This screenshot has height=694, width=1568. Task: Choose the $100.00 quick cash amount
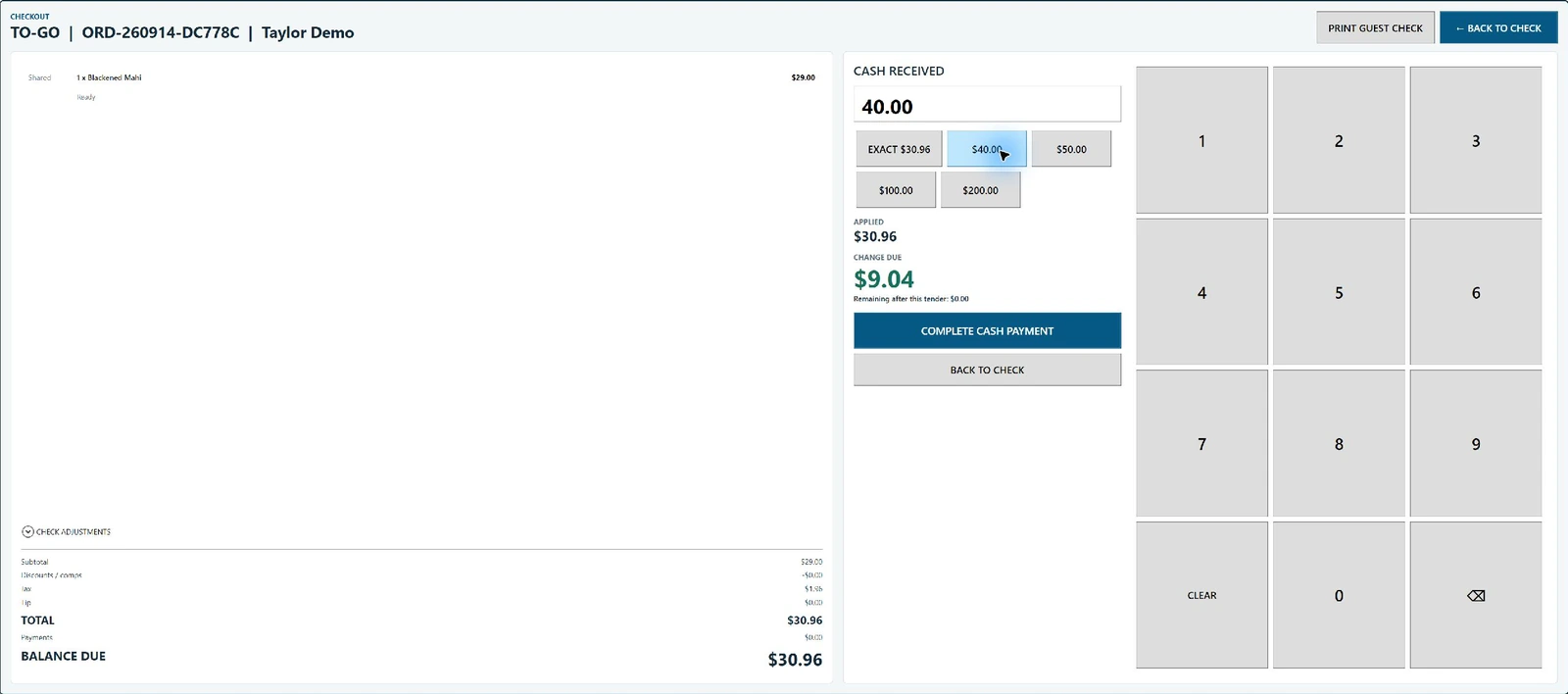pos(896,190)
